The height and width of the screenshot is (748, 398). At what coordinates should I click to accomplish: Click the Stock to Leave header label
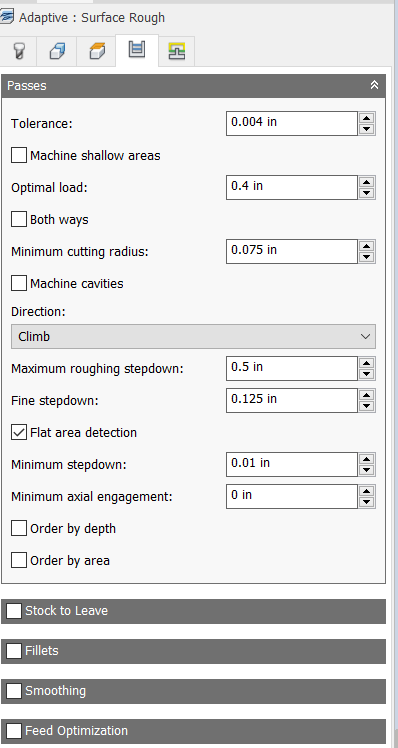[66, 611]
